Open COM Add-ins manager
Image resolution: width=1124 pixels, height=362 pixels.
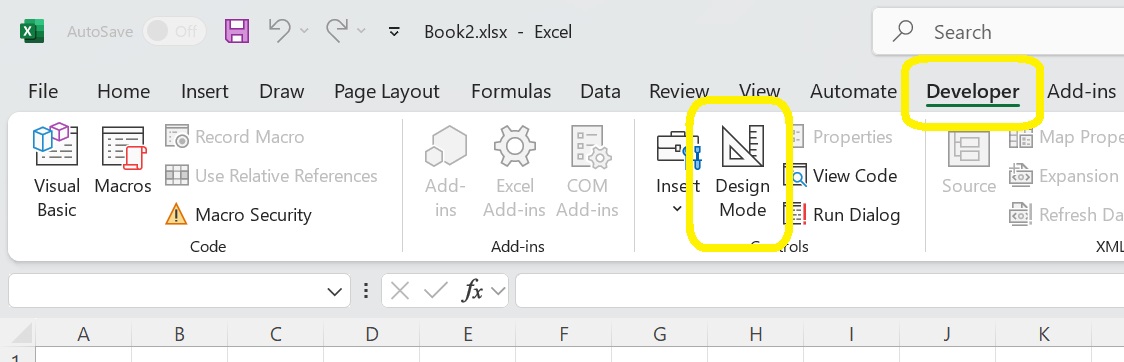(x=587, y=171)
